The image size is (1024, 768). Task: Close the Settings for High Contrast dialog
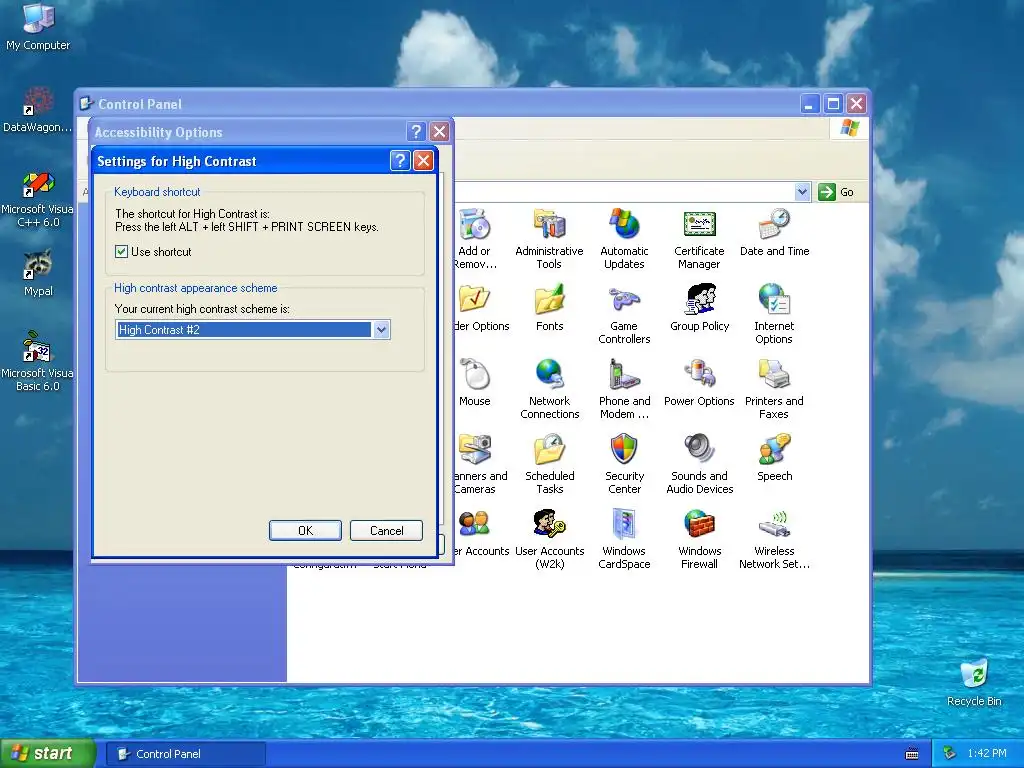pos(423,161)
